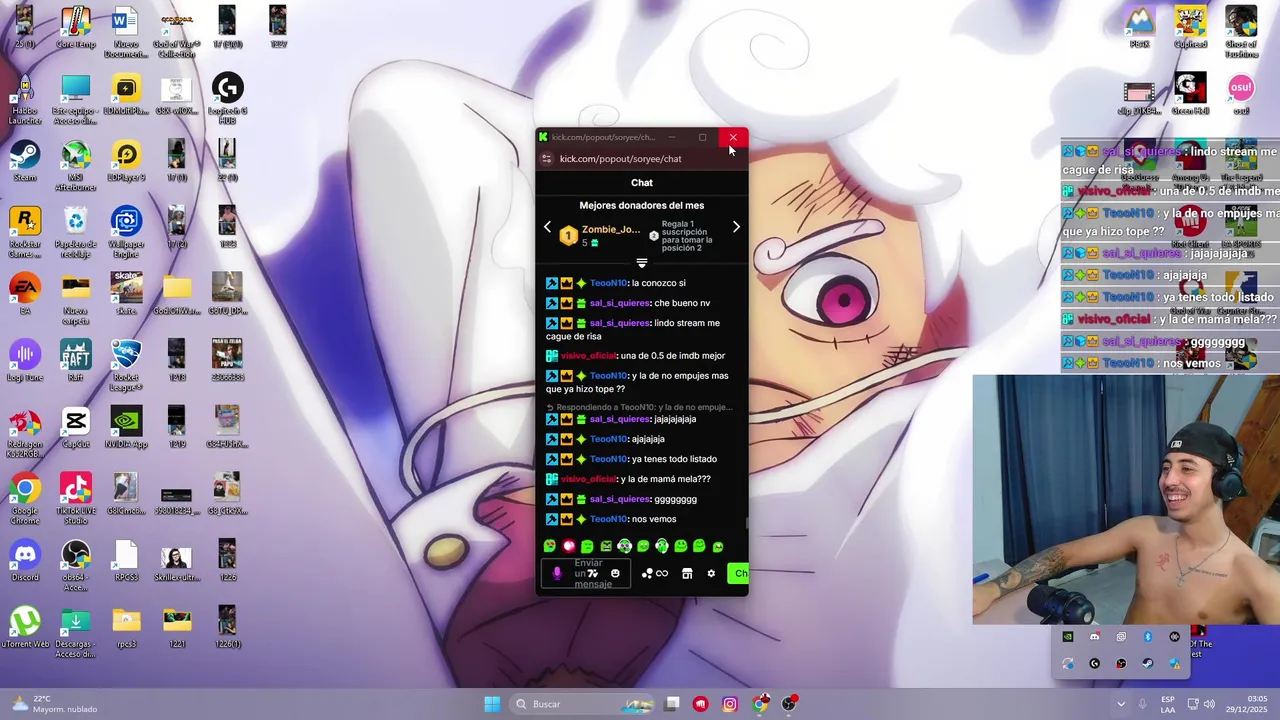
Task: Switch to OBS Studio on the taskbar
Action: coord(789,704)
